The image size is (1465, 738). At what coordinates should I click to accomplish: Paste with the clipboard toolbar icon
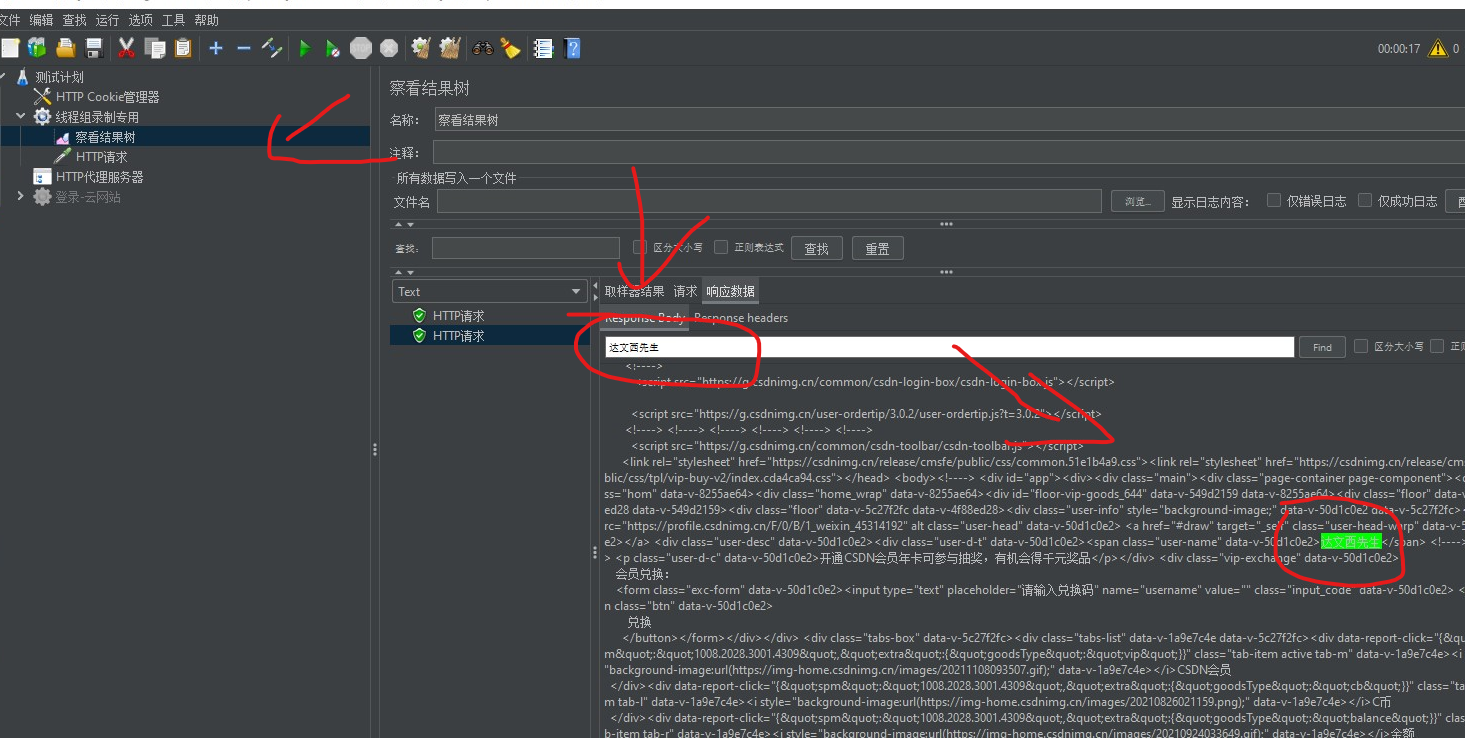tap(182, 47)
